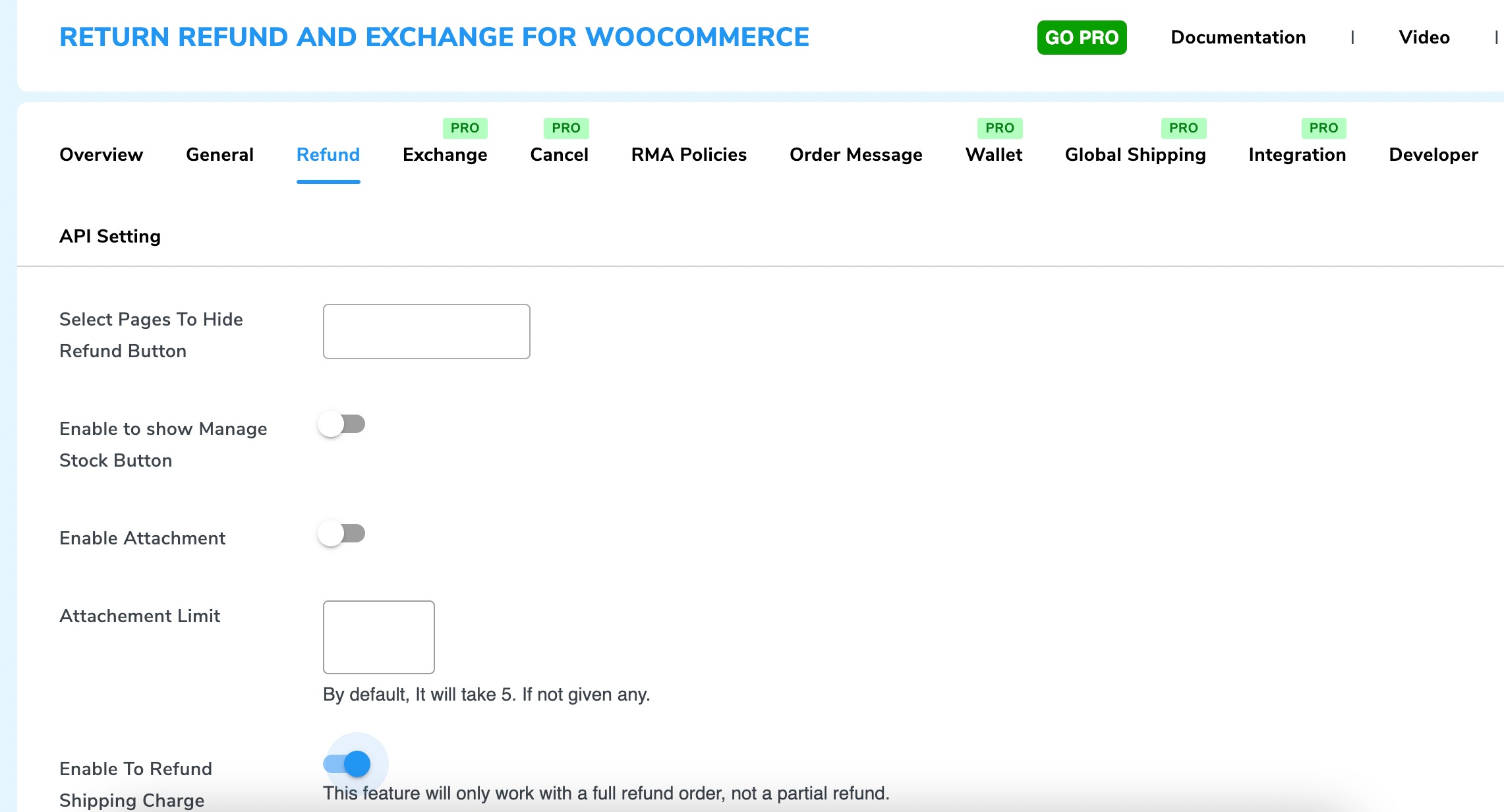Select the Refund tab
1504x812 pixels.
click(328, 154)
